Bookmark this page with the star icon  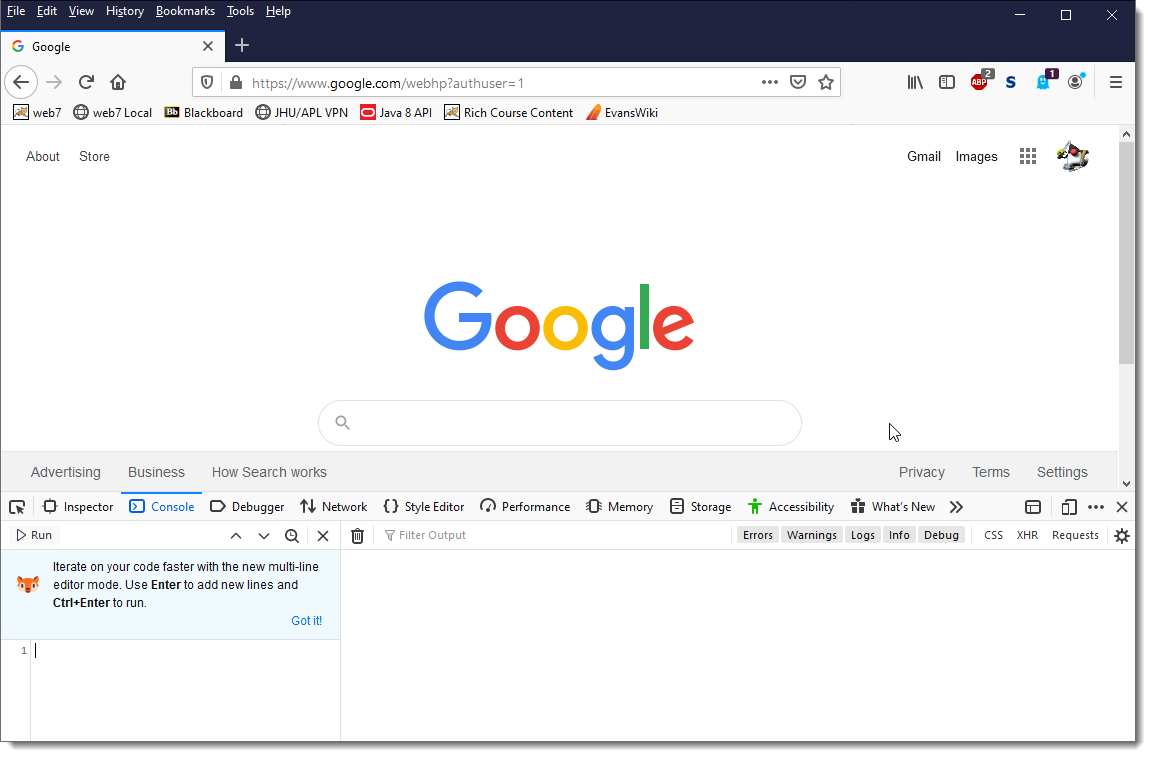click(826, 82)
